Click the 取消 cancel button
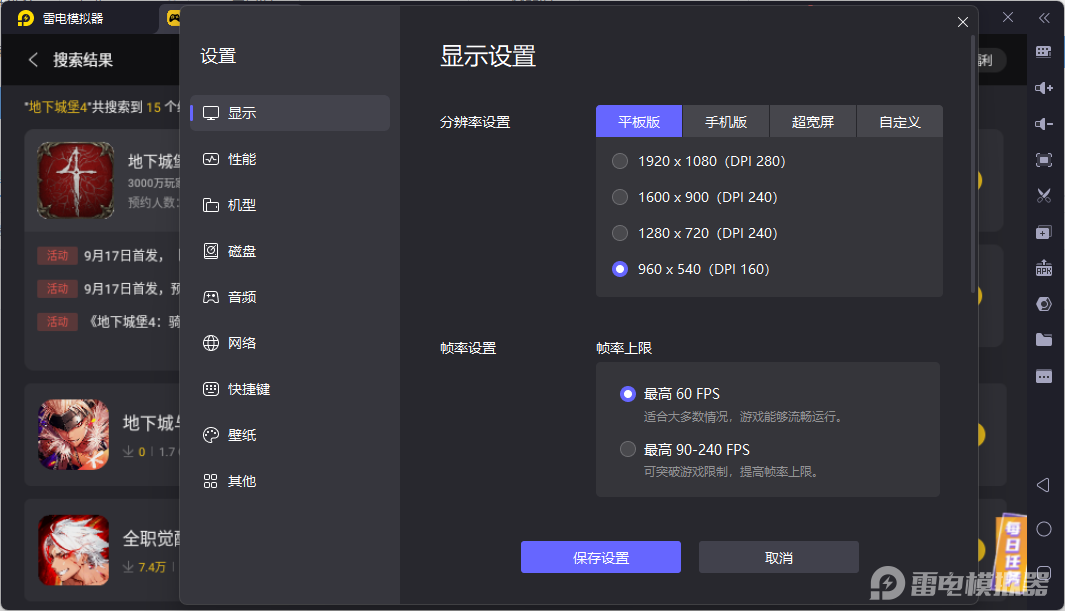Image resolution: width=1065 pixels, height=611 pixels. pyautogui.click(x=778, y=557)
